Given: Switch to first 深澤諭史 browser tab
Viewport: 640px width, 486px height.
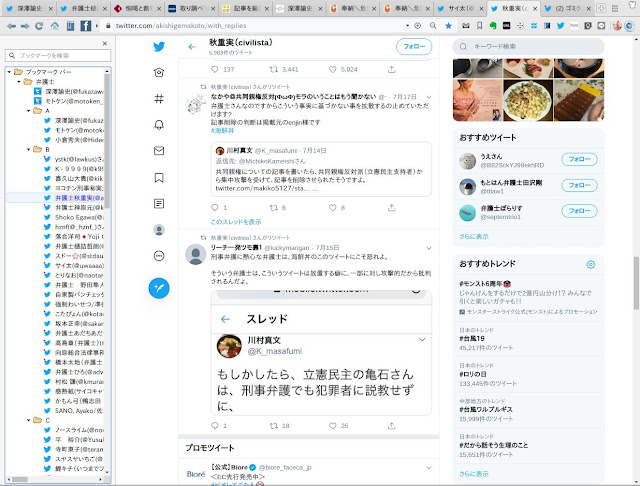Looking at the screenshot, I should (x=31, y=8).
